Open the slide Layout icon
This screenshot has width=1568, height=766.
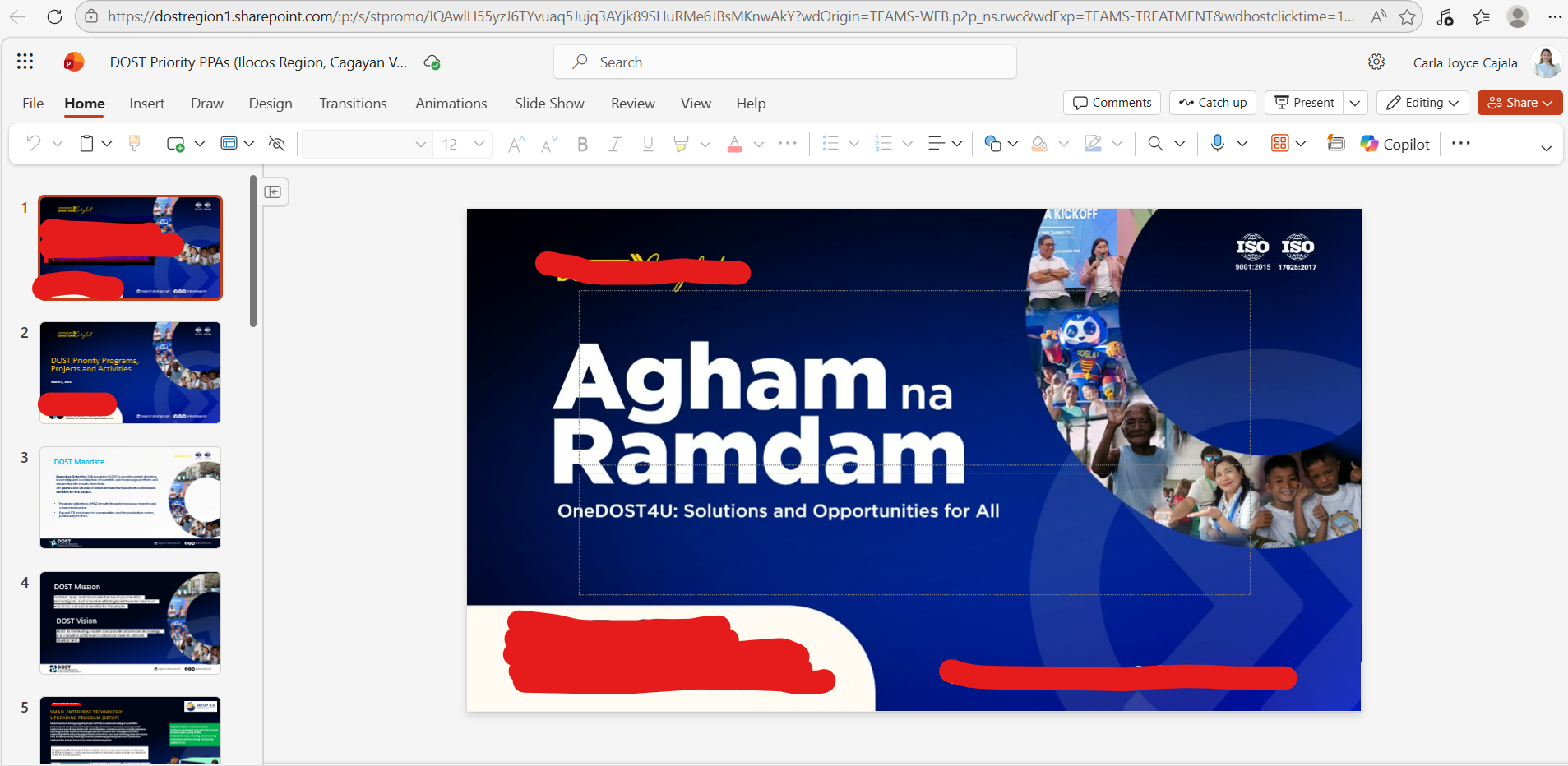(x=229, y=144)
